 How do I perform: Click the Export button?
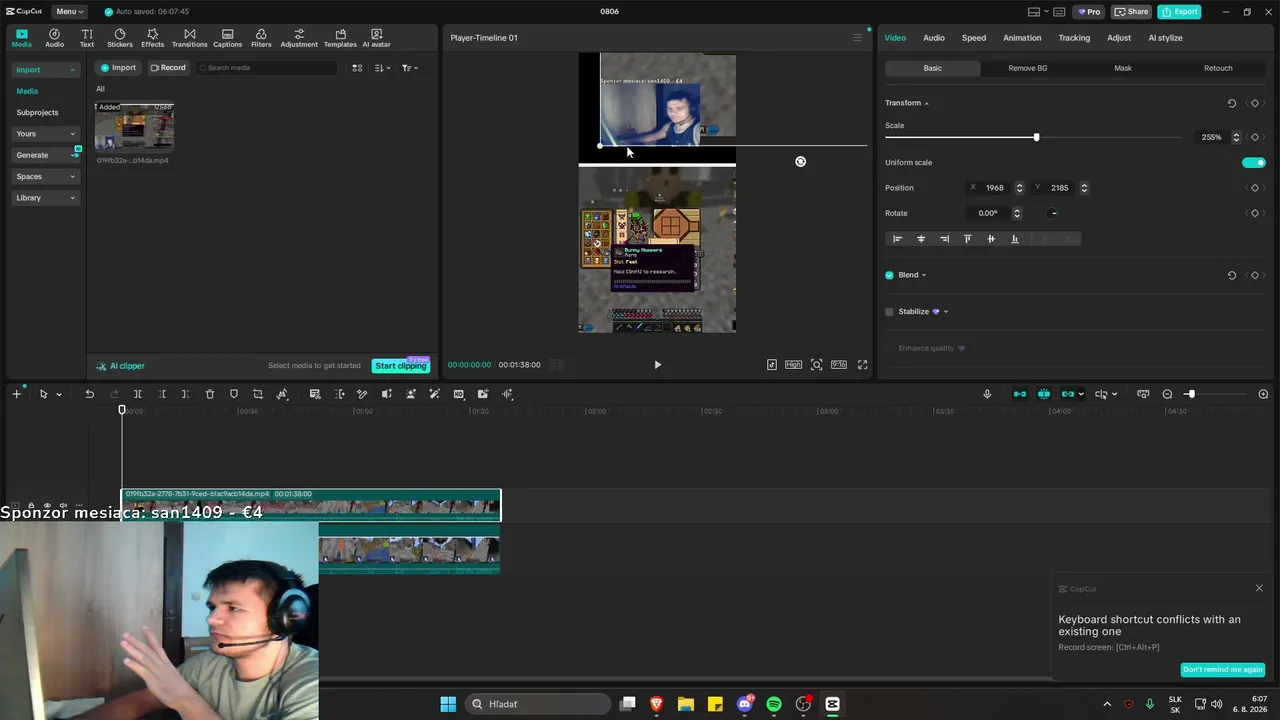(x=1179, y=12)
